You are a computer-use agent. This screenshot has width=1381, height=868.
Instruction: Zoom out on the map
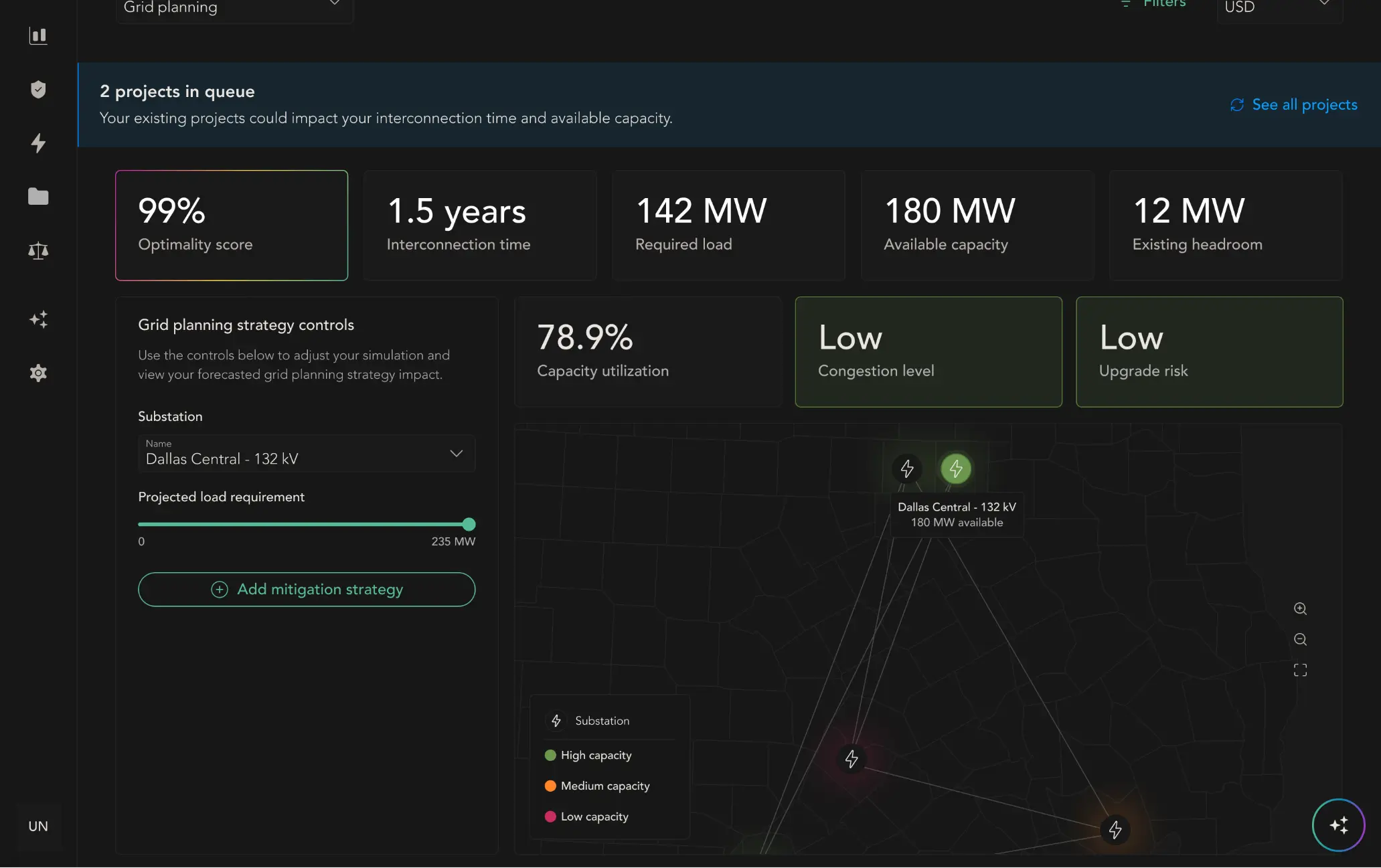pyautogui.click(x=1300, y=639)
